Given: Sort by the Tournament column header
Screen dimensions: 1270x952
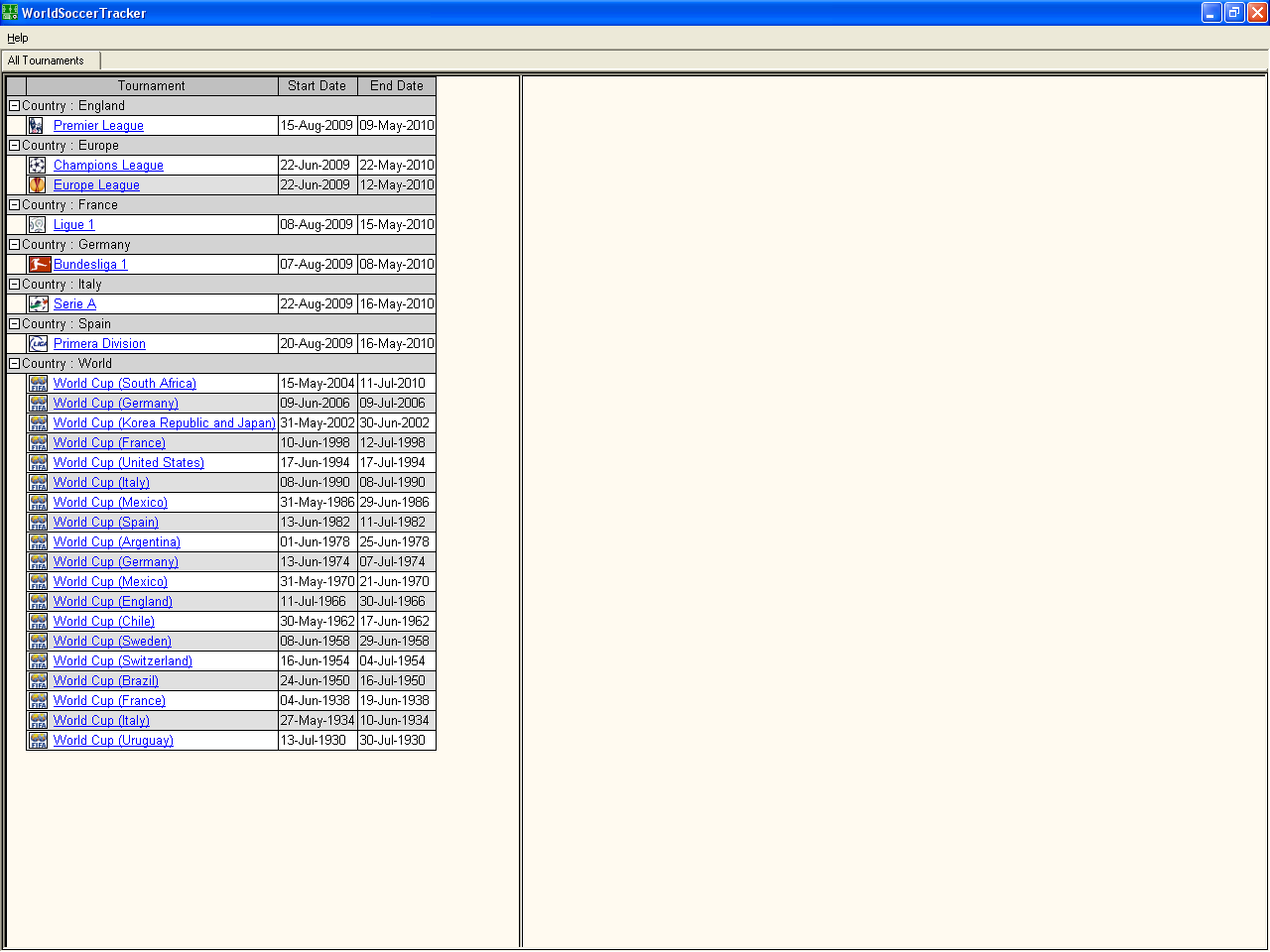Looking at the screenshot, I should [152, 86].
